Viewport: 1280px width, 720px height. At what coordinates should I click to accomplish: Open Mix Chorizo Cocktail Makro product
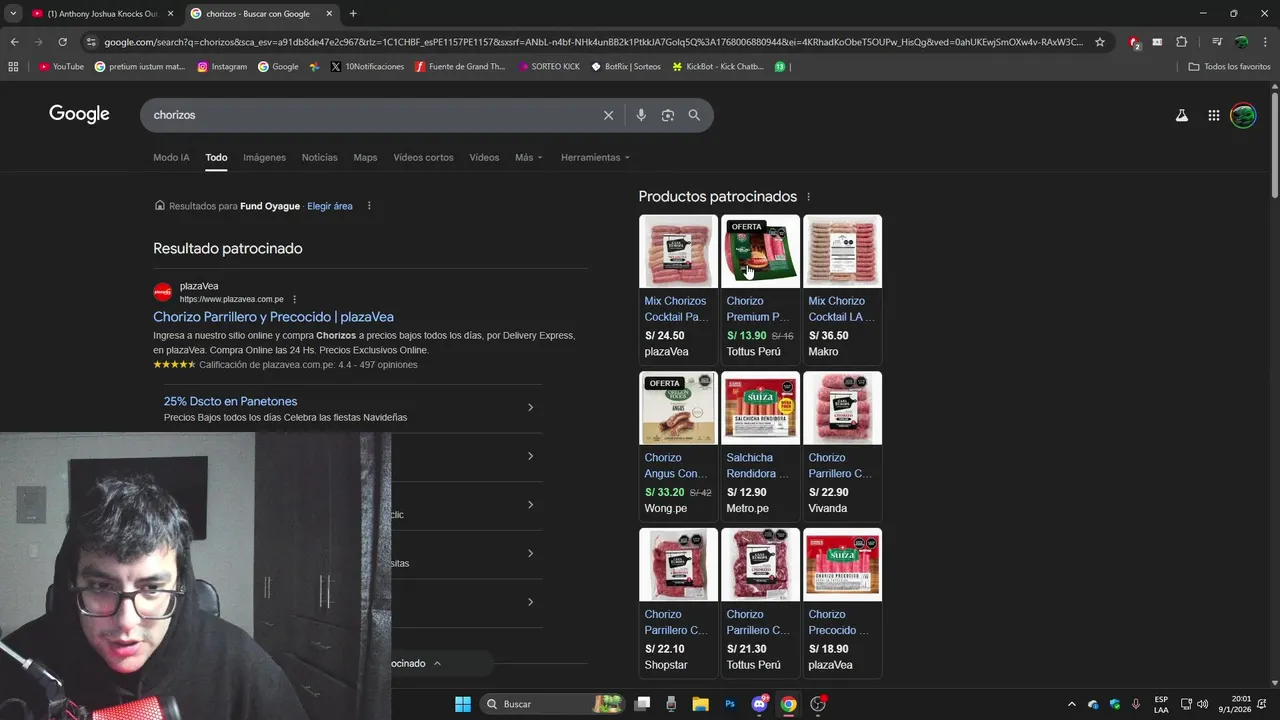pos(842,289)
